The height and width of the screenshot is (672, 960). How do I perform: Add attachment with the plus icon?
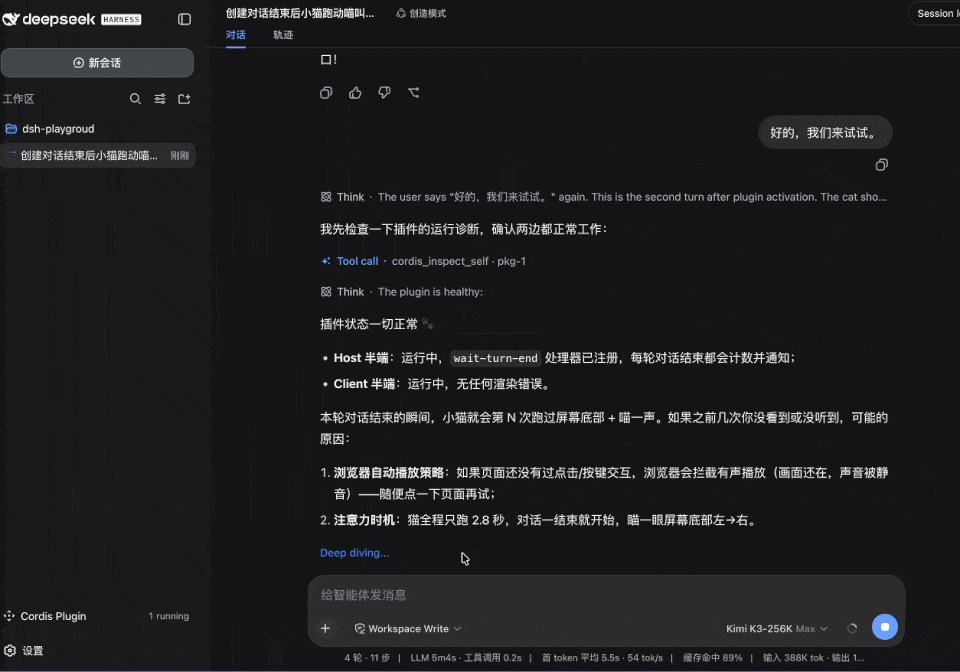tap(325, 629)
